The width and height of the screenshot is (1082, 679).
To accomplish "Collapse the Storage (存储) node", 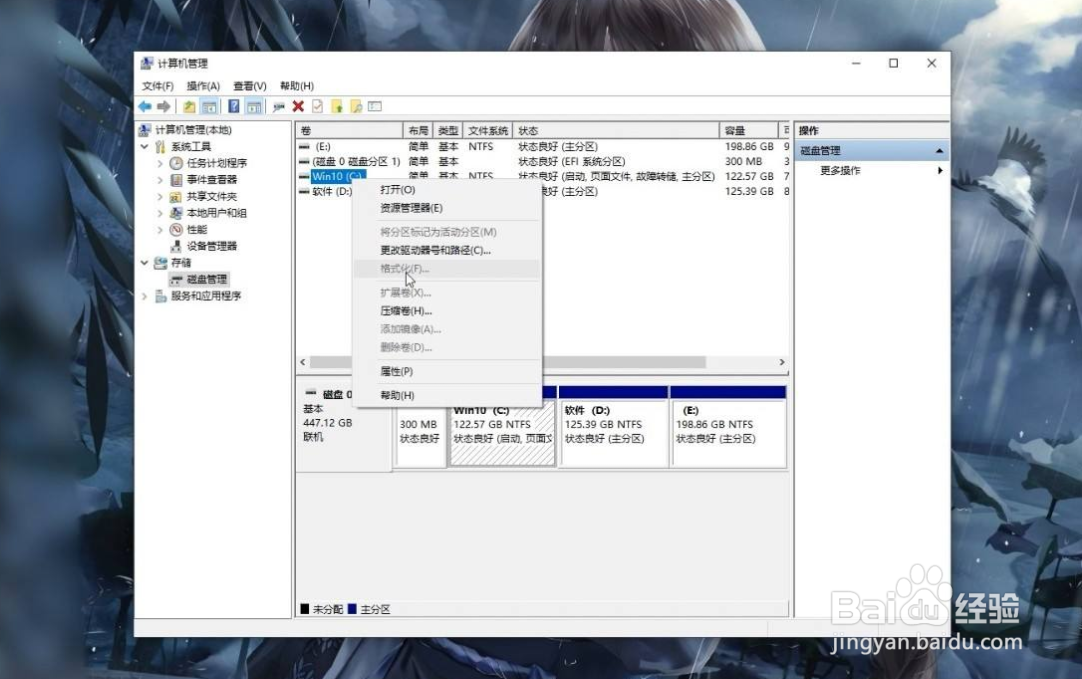I will [144, 262].
